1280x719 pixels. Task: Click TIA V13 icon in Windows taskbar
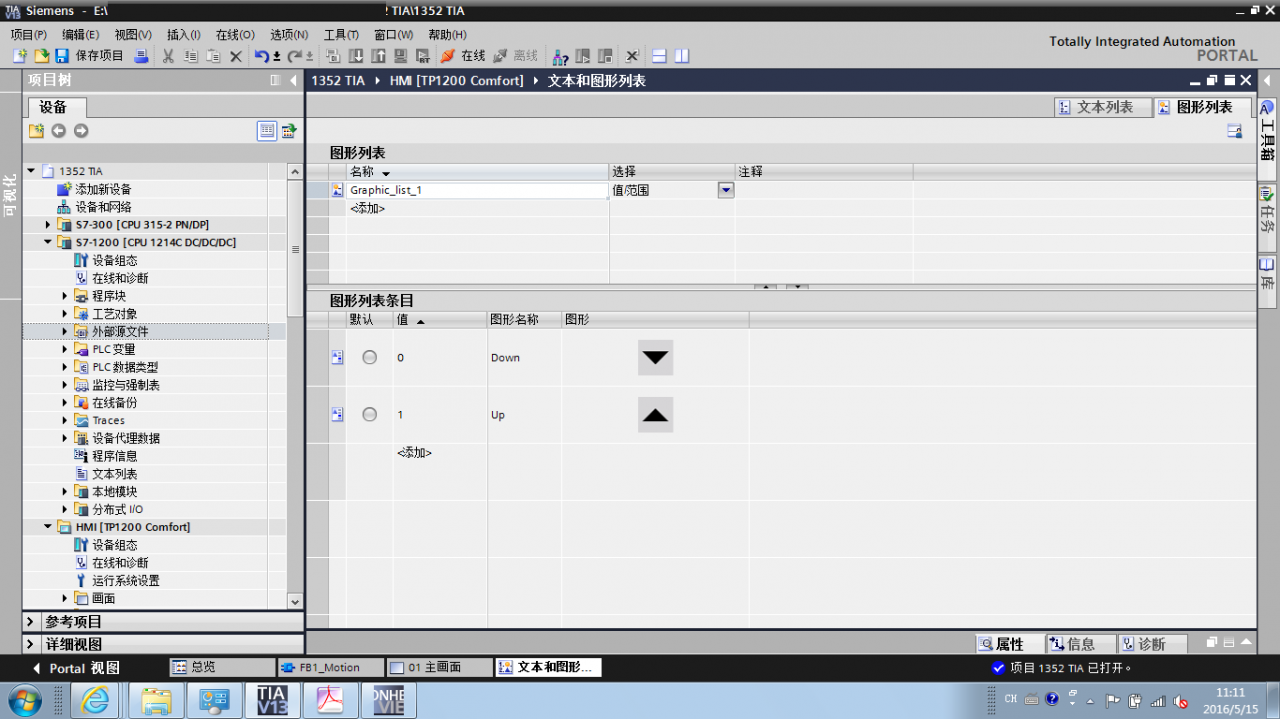pos(272,701)
